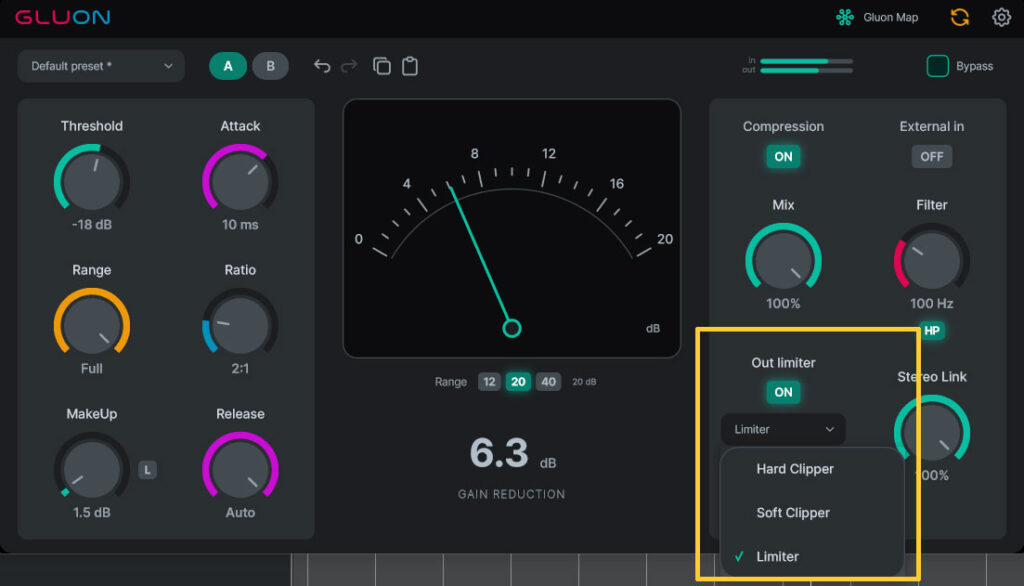Click the Out limiter label
1024x586 pixels.
[x=783, y=363]
